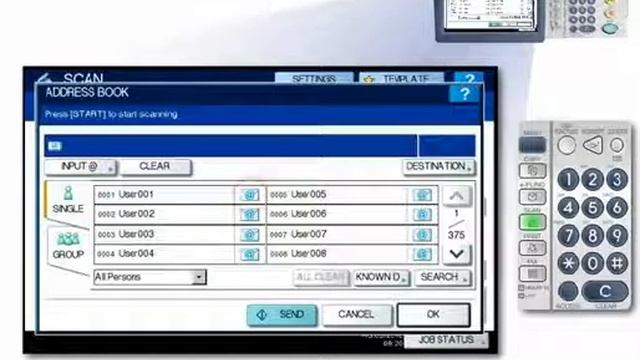Click the keypad hash key

pos(617,263)
